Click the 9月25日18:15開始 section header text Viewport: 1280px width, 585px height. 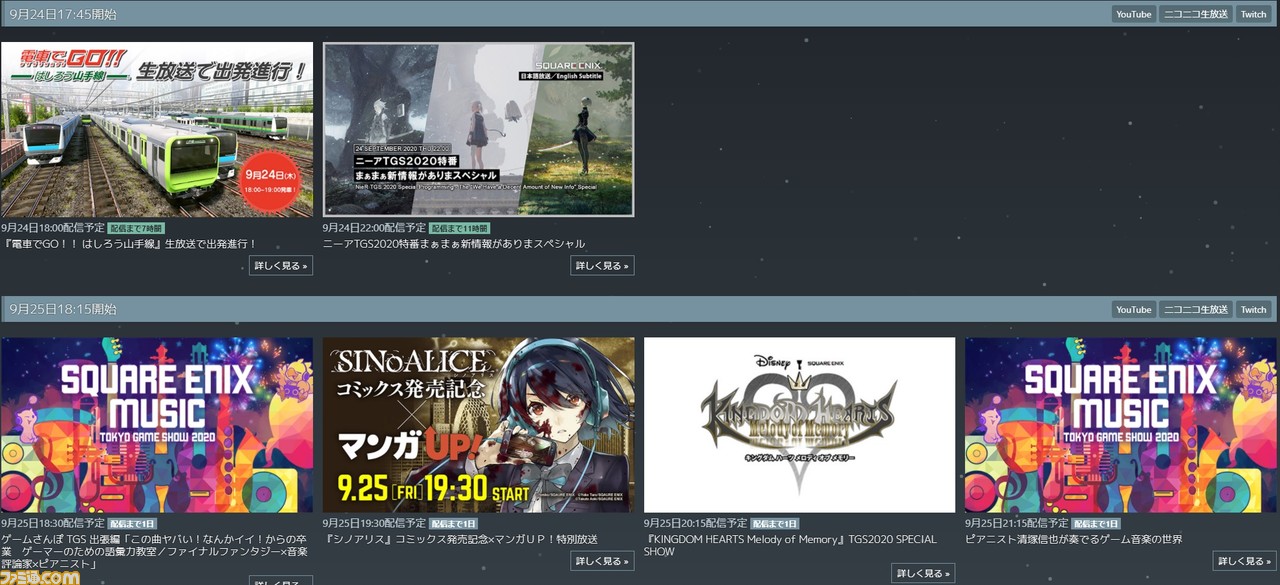pos(62,310)
